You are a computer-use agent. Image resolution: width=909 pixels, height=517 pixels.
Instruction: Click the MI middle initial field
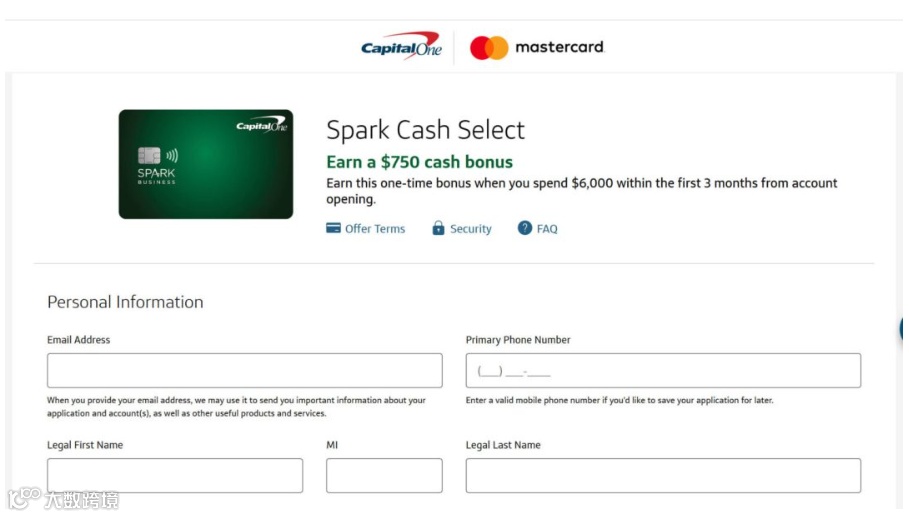click(x=384, y=475)
